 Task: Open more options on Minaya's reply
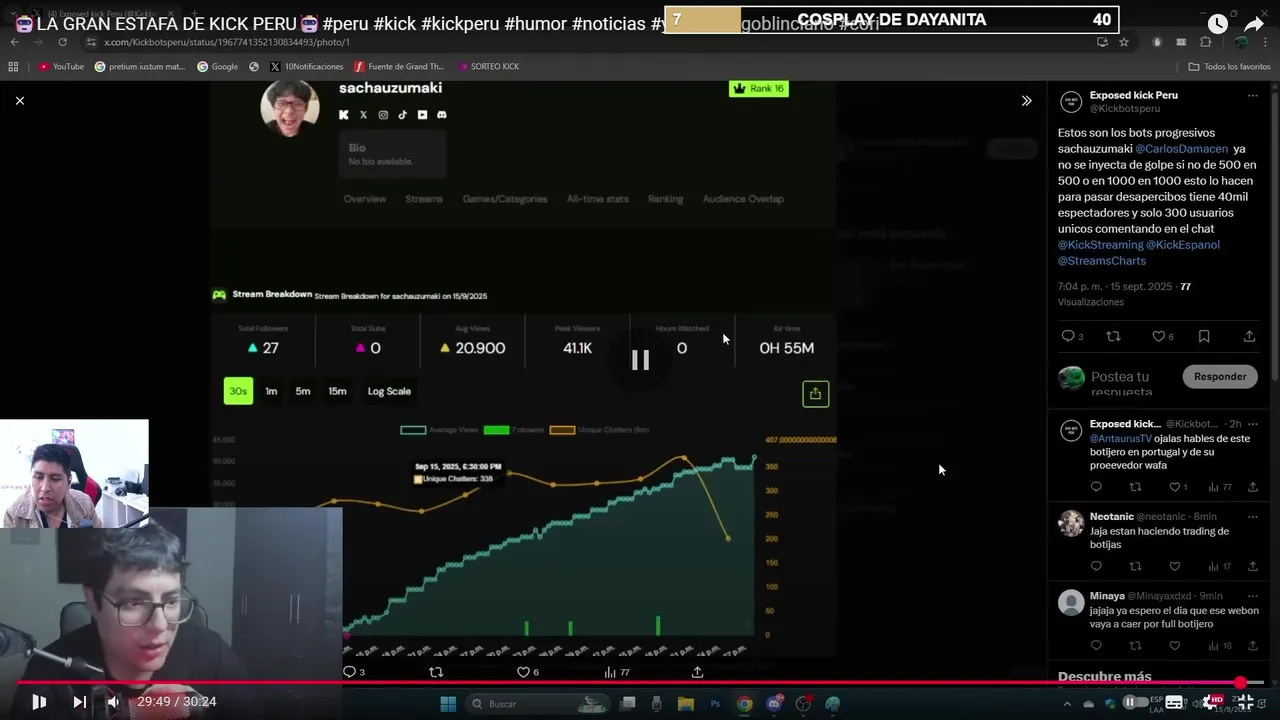1252,596
